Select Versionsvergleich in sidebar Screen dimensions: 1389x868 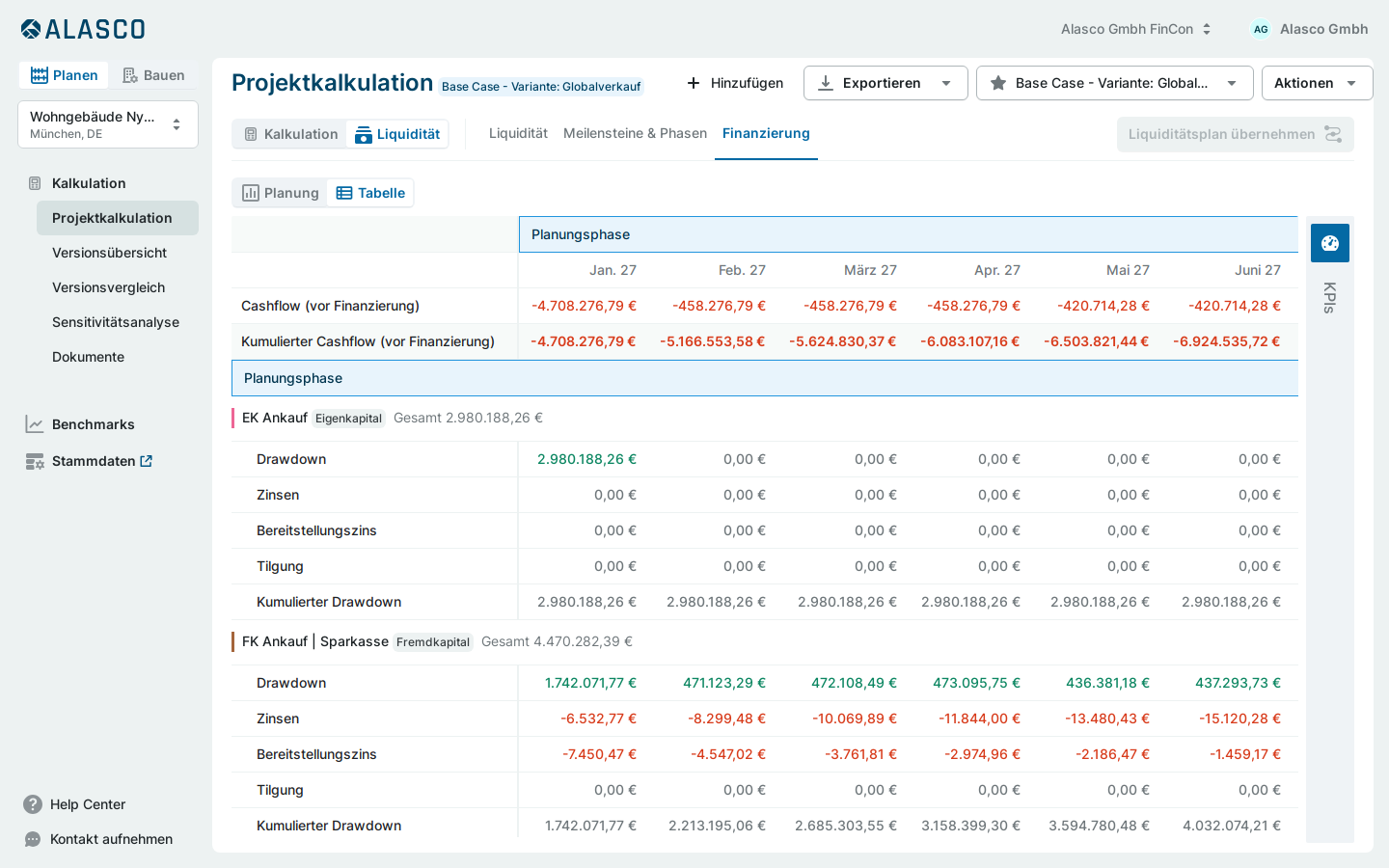coord(108,287)
